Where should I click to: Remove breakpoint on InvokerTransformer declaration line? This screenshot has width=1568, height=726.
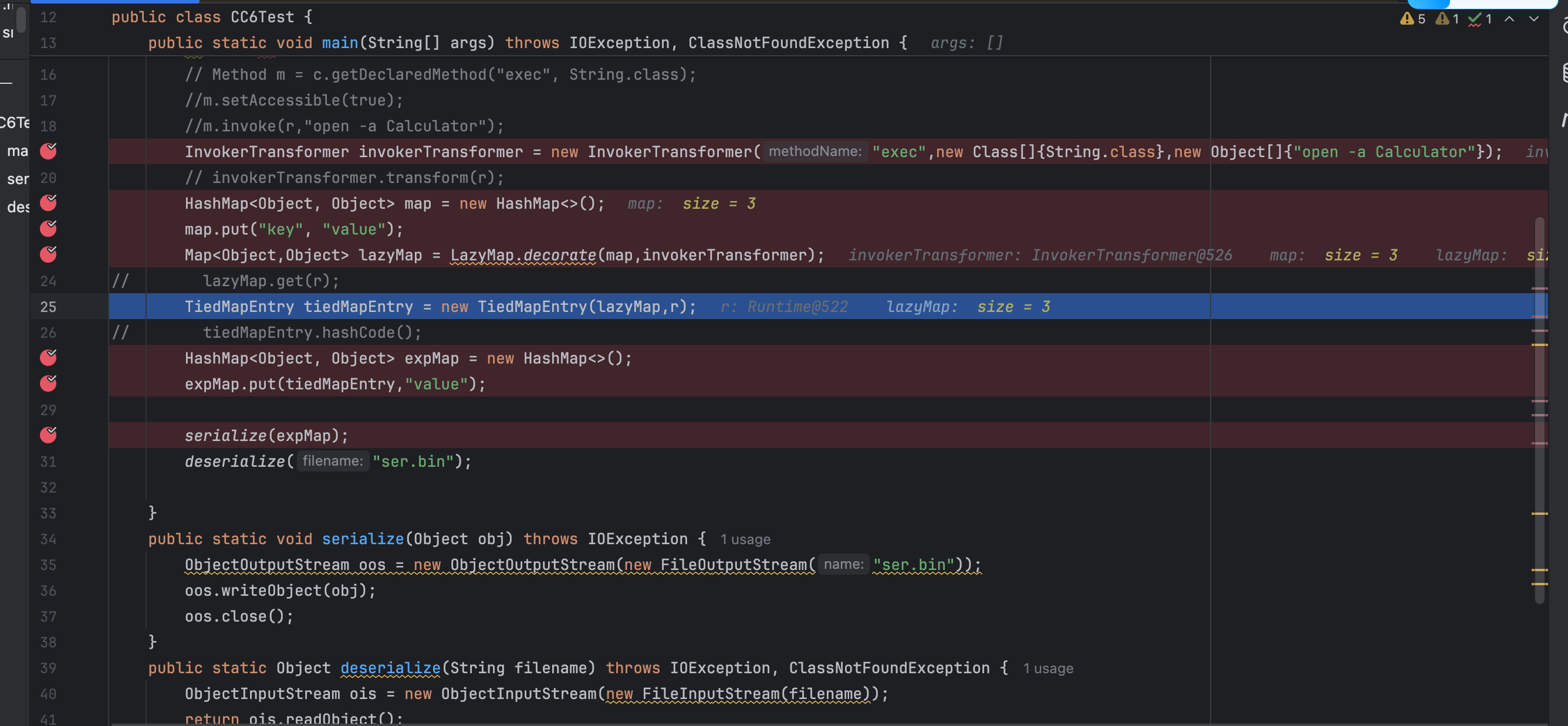tap(48, 151)
